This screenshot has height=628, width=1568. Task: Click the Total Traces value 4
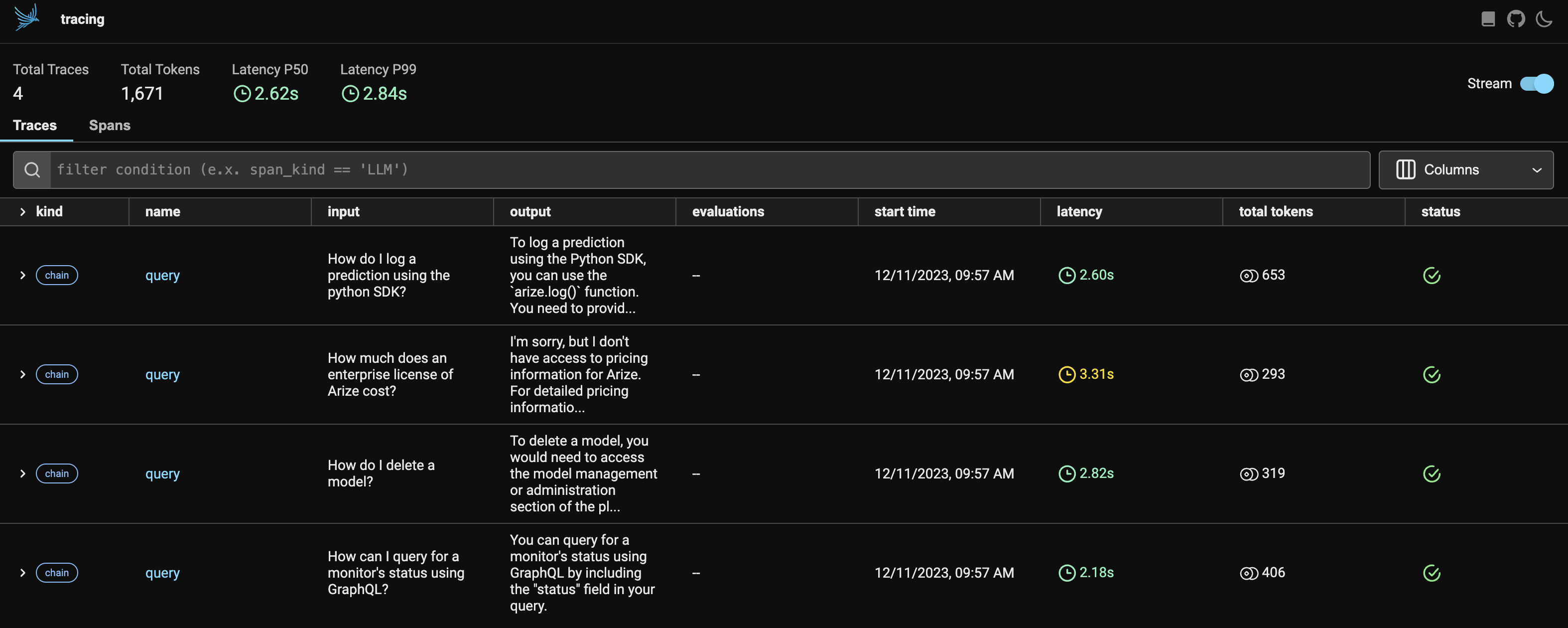(17, 94)
